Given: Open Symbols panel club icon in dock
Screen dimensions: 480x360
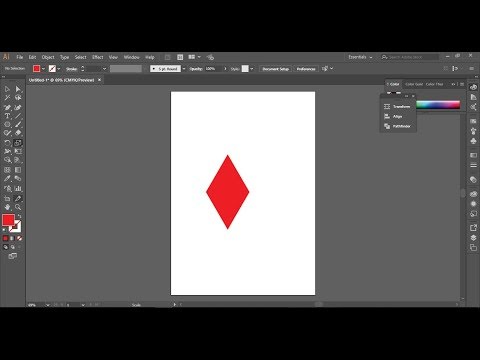Looking at the screenshot, I should (x=473, y=141).
